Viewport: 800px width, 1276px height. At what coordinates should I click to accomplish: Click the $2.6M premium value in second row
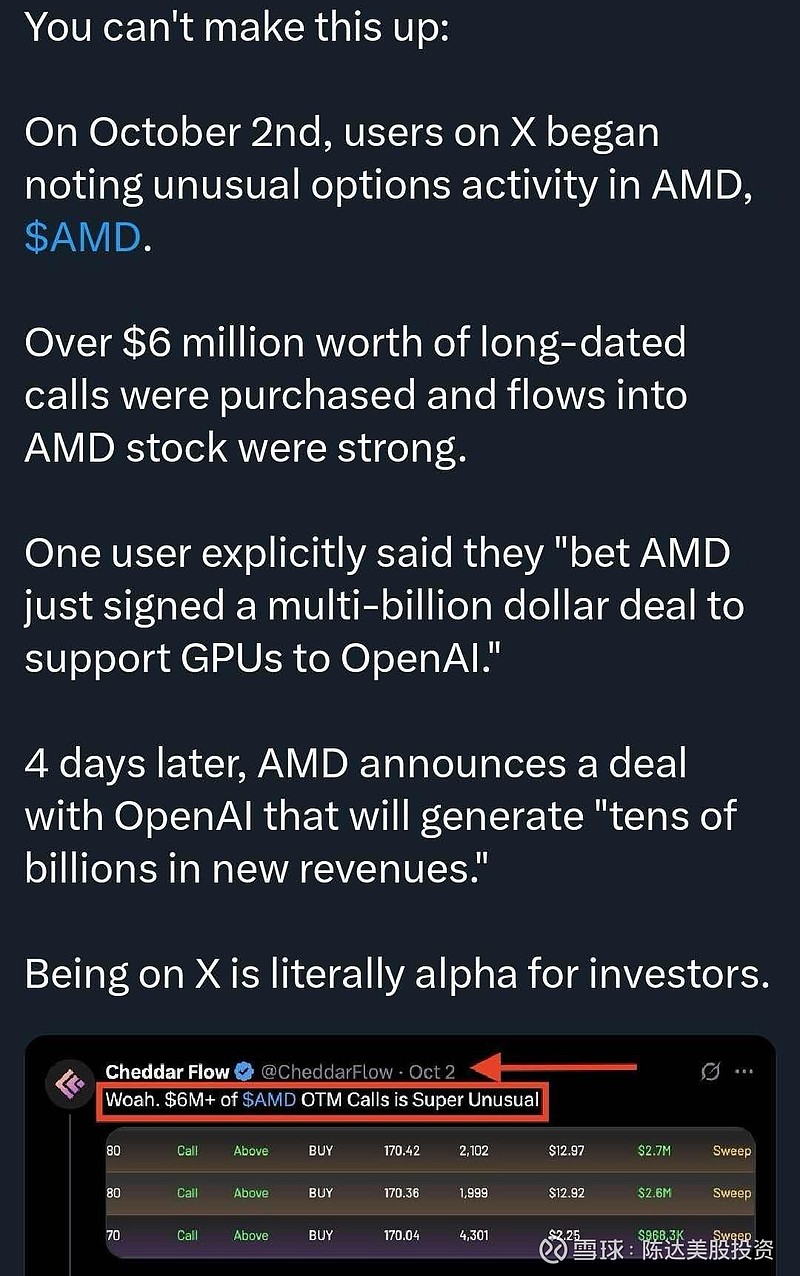click(655, 1193)
